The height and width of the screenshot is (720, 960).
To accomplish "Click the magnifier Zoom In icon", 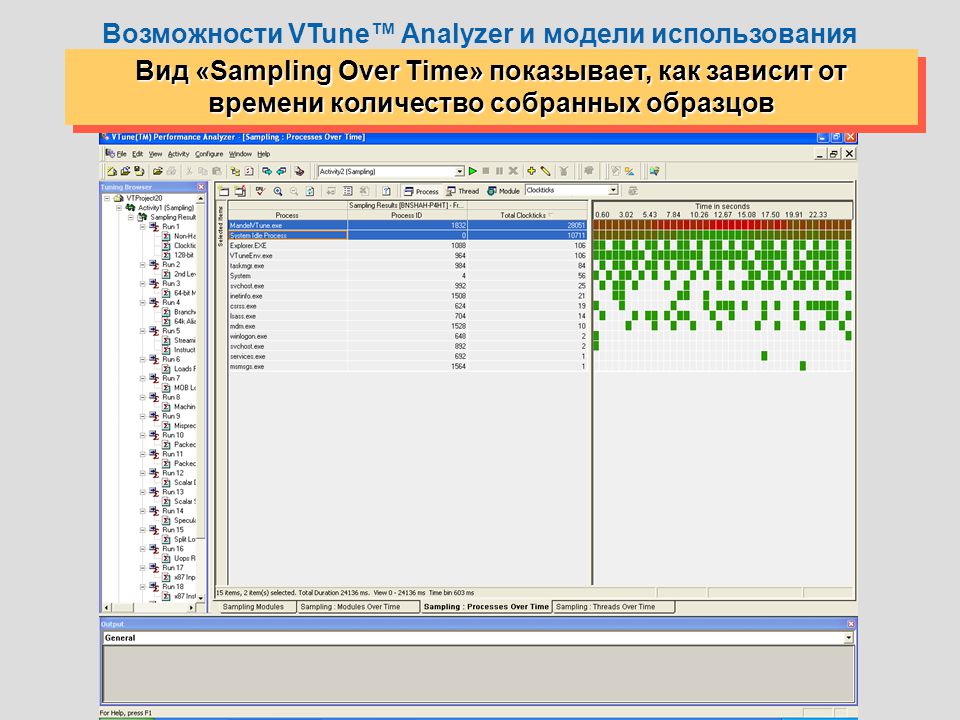I will [278, 191].
